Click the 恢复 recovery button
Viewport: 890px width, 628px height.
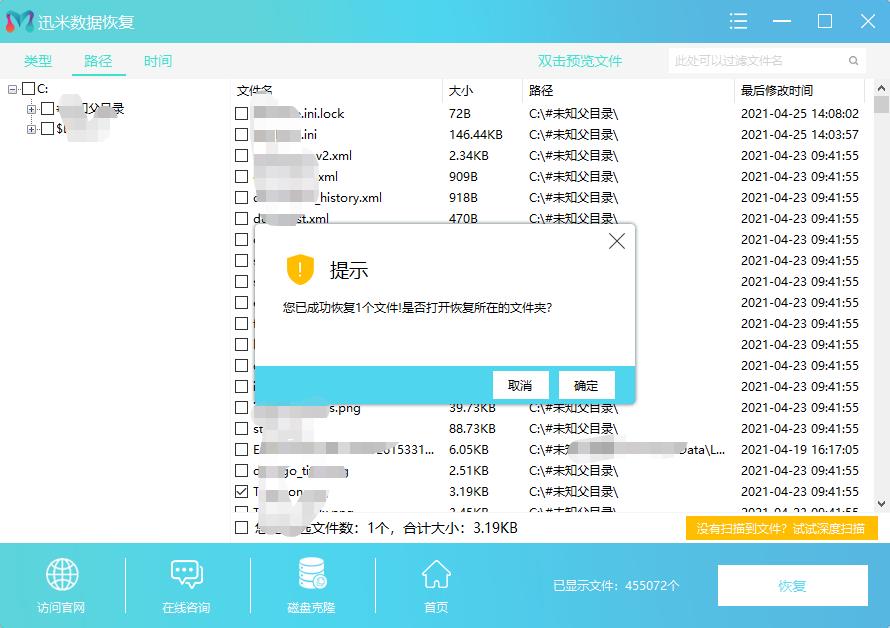(x=793, y=586)
